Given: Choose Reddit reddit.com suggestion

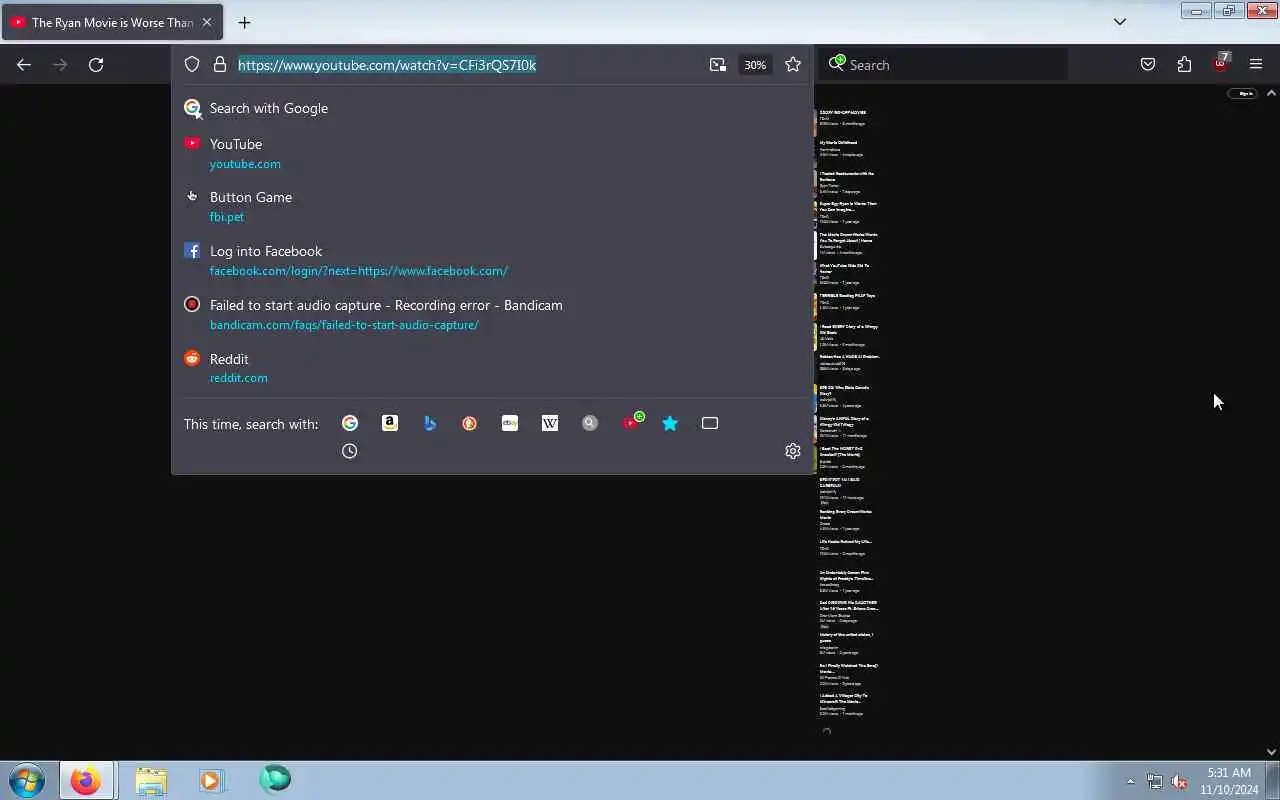Looking at the screenshot, I should [493, 368].
